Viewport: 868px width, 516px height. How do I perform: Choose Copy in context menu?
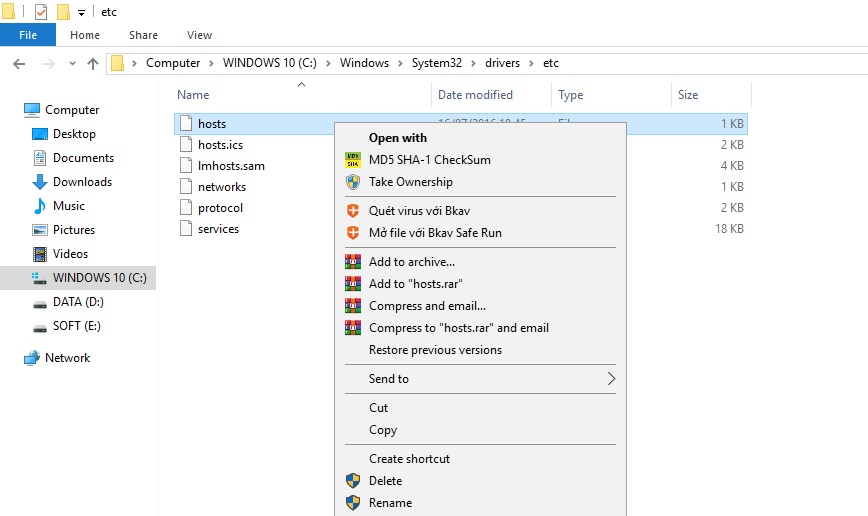coord(480,430)
